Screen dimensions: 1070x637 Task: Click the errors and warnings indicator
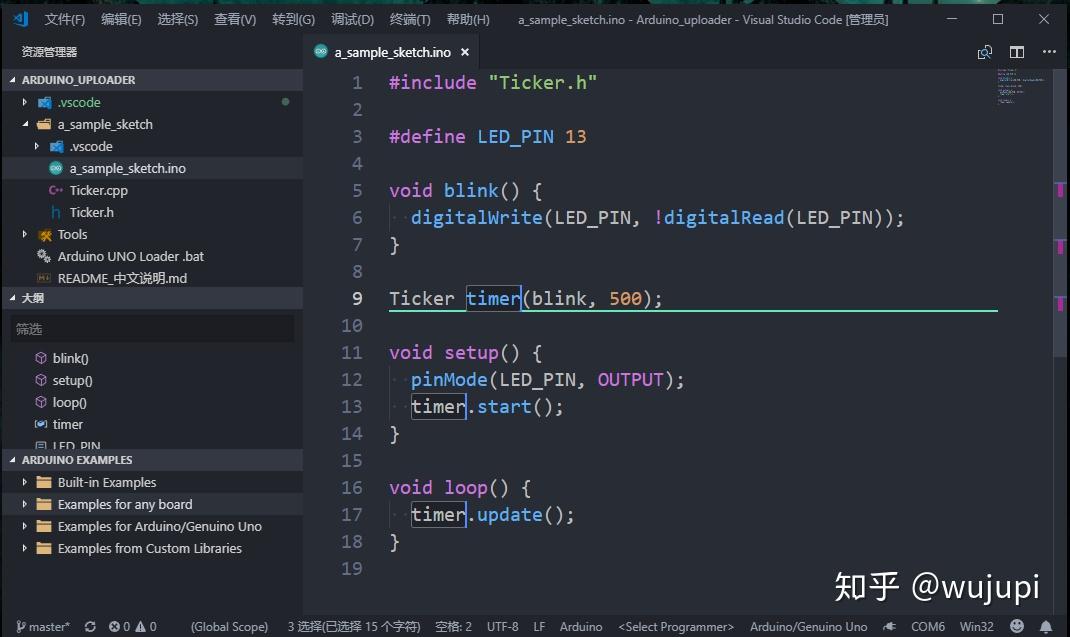[130, 626]
